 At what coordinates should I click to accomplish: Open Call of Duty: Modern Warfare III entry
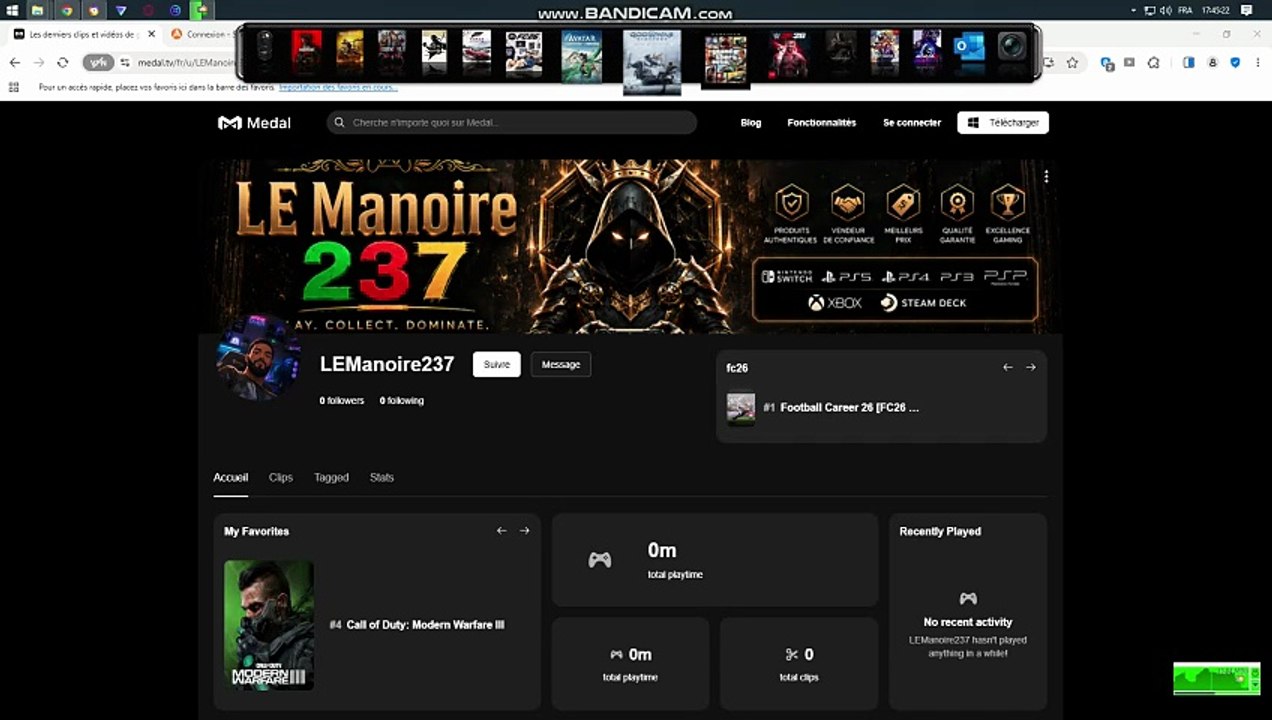(425, 625)
